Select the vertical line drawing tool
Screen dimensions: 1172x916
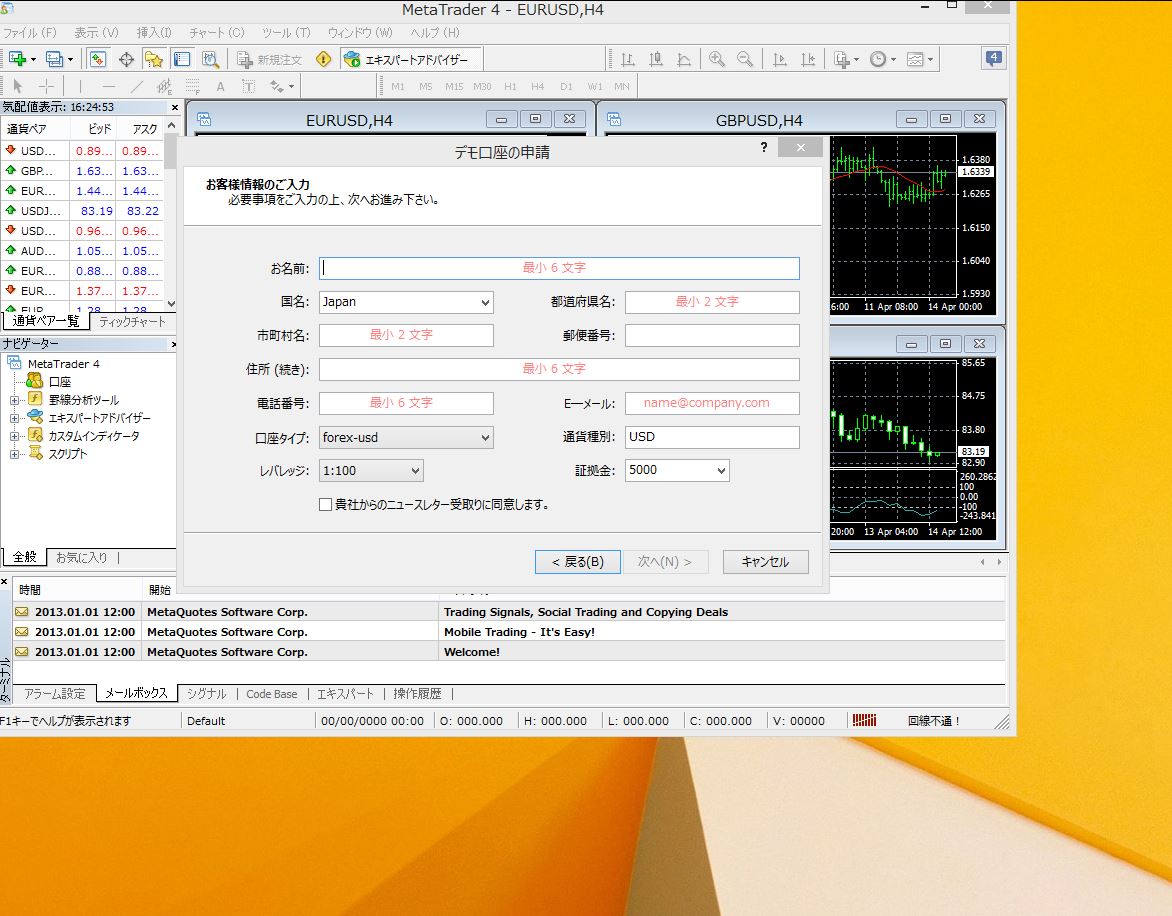(80, 87)
